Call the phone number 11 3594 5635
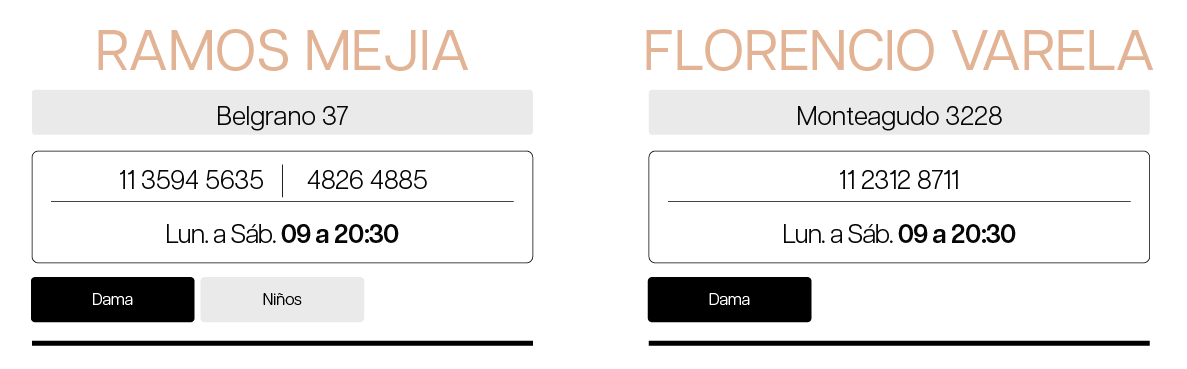Screen dimensions: 1187x369 click(192, 180)
